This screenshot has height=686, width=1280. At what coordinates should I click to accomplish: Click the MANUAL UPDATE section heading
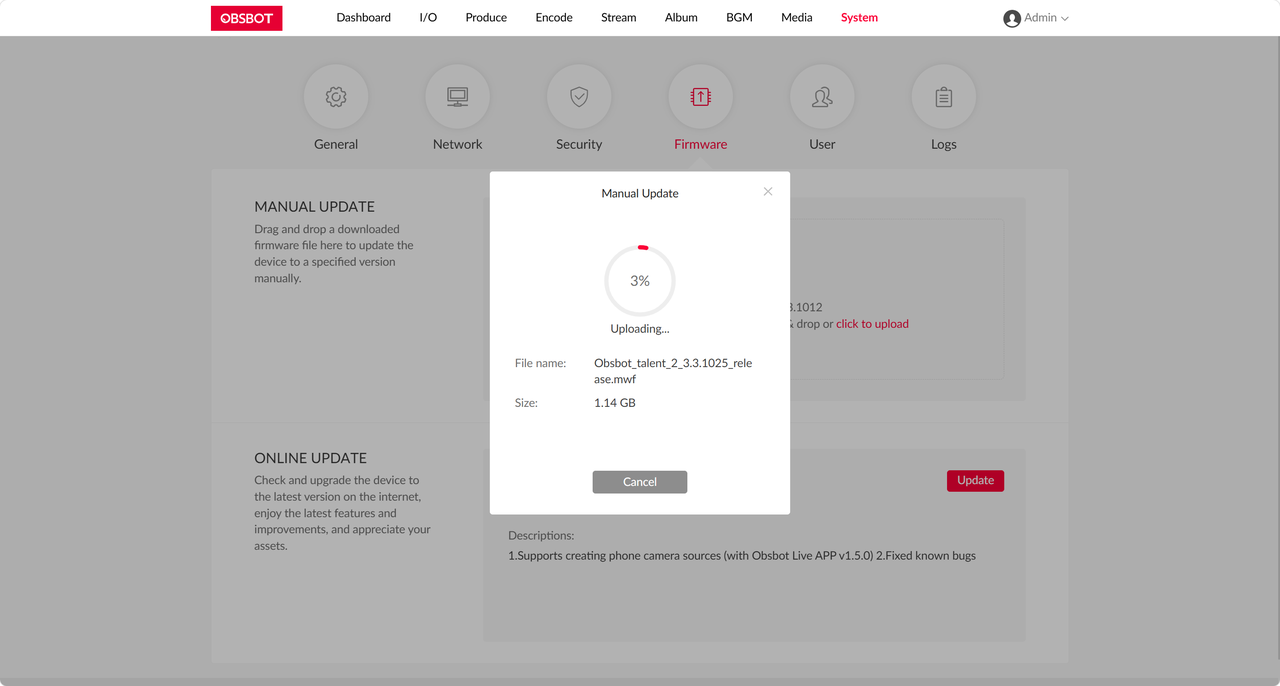click(314, 207)
